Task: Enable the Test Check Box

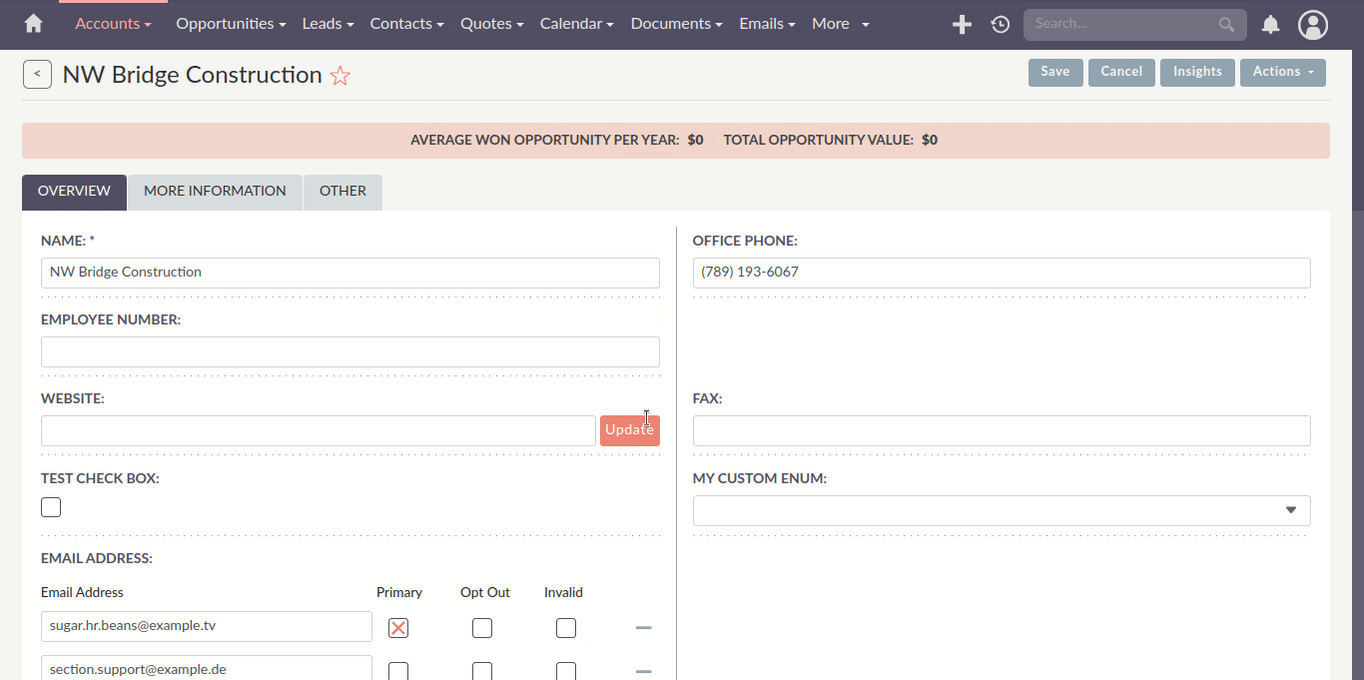Action: [50, 507]
